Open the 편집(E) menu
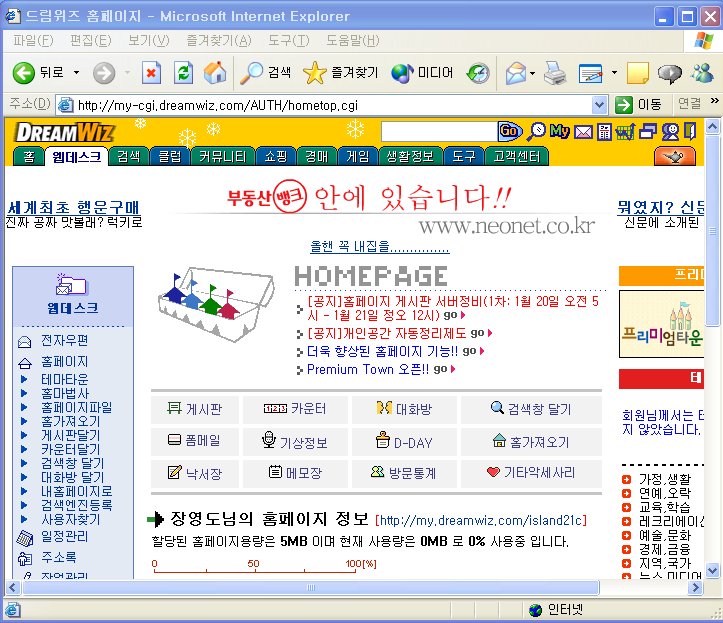This screenshot has height=623, width=723. (x=90, y=41)
